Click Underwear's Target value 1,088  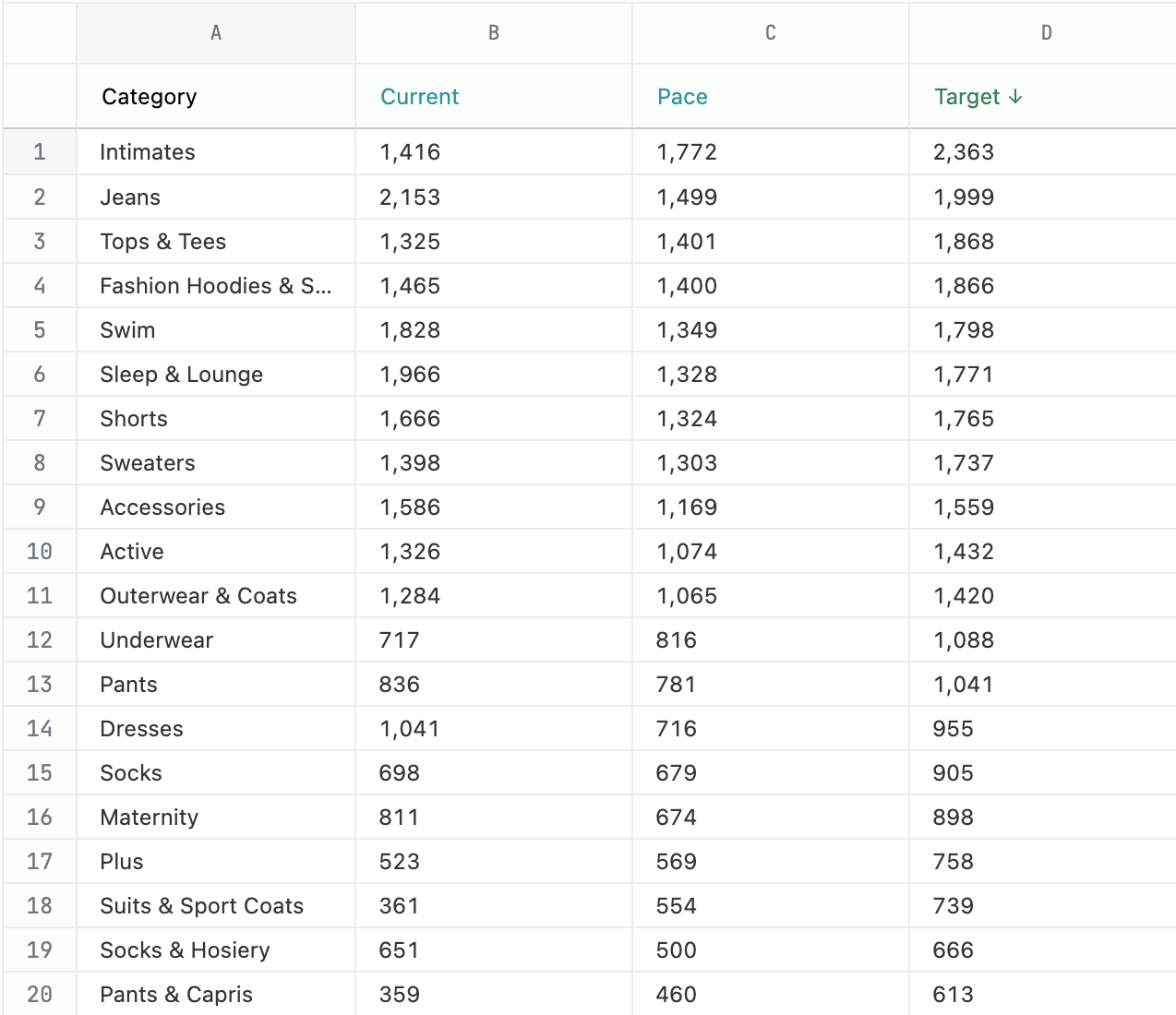pyautogui.click(x=964, y=640)
